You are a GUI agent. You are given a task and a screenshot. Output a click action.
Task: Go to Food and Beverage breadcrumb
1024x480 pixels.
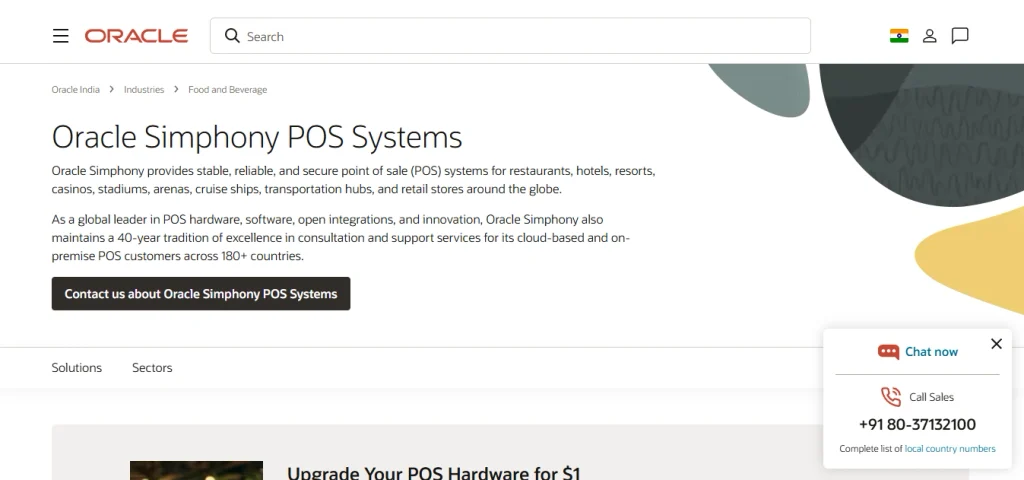[227, 89]
